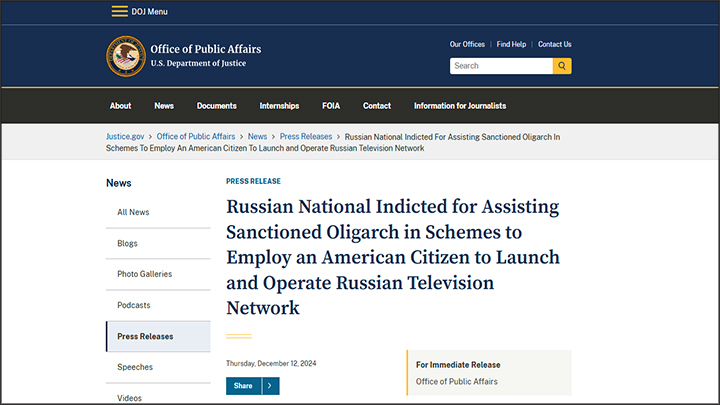Type in the Search input field
This screenshot has width=720, height=405.
[501, 66]
